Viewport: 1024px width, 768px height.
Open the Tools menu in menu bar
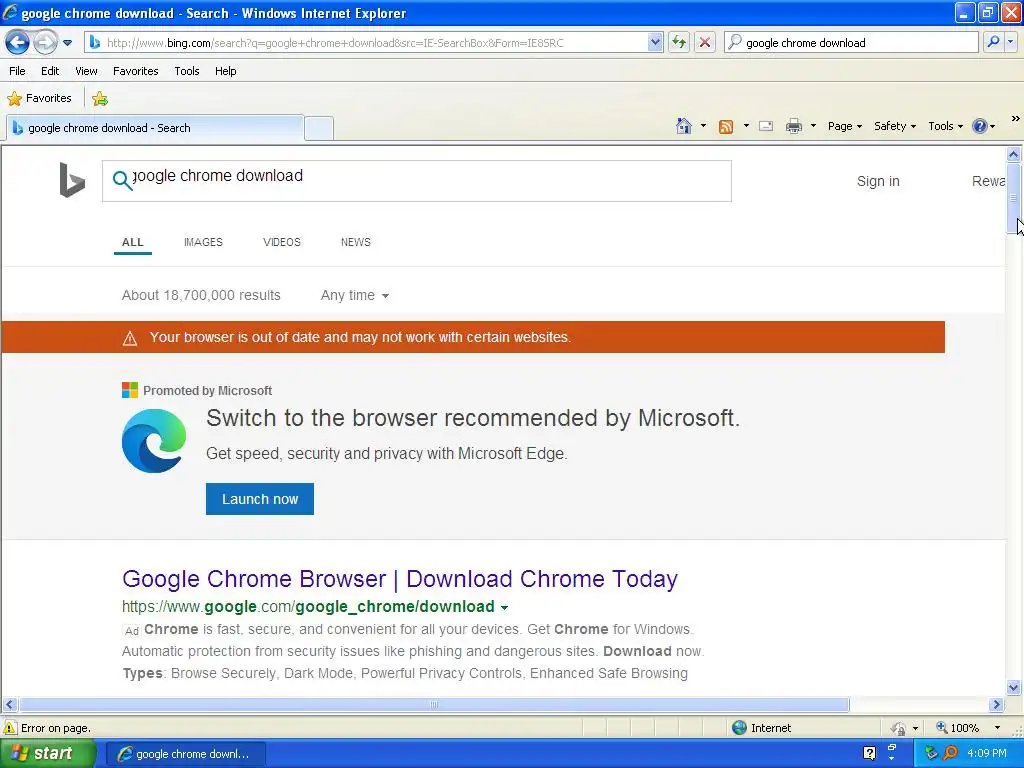pyautogui.click(x=187, y=71)
